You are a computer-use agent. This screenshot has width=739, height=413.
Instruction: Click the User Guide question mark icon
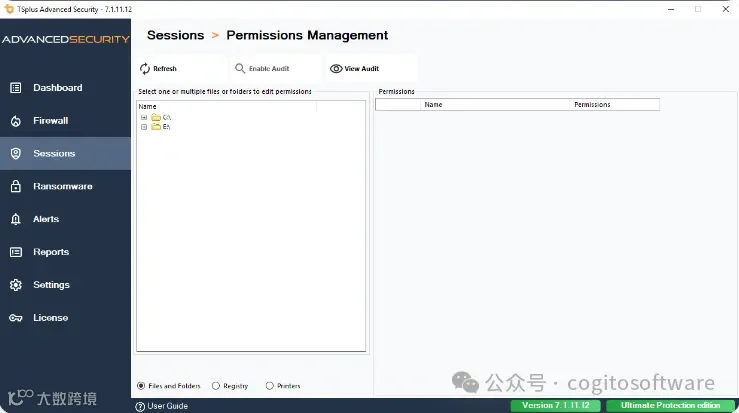tap(140, 406)
